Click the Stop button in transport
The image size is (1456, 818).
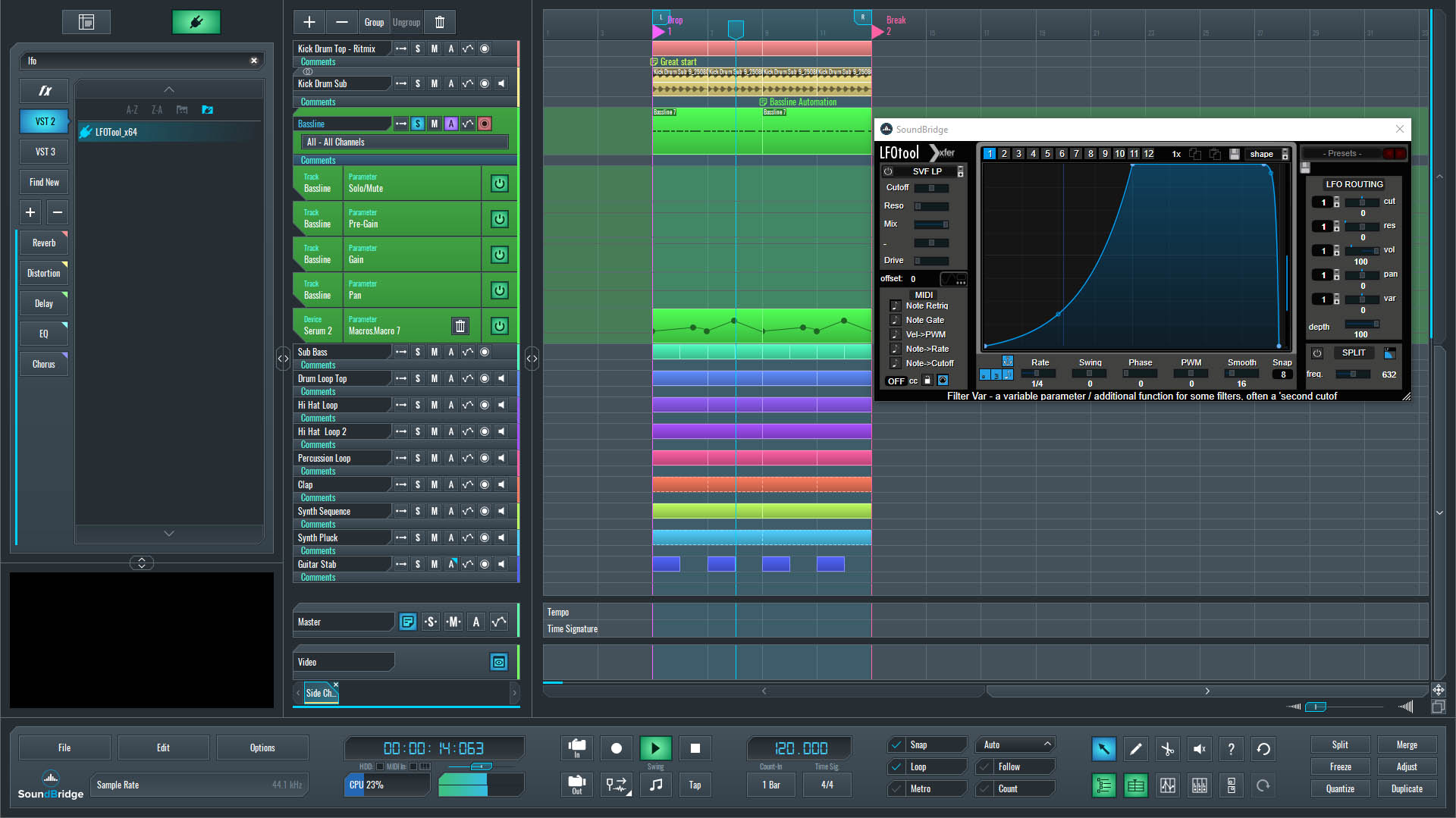pos(695,748)
